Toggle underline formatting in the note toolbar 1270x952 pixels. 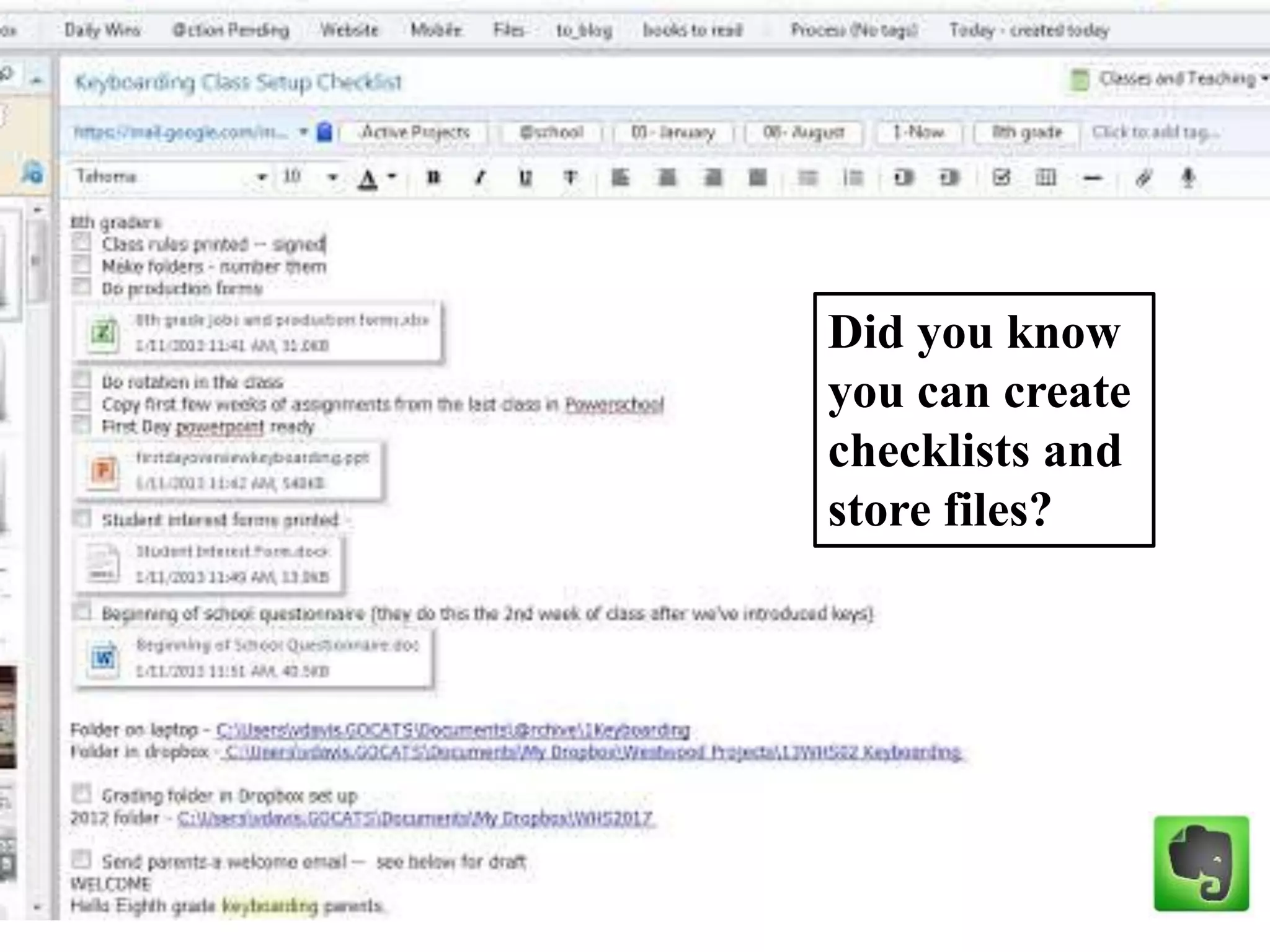tap(525, 178)
